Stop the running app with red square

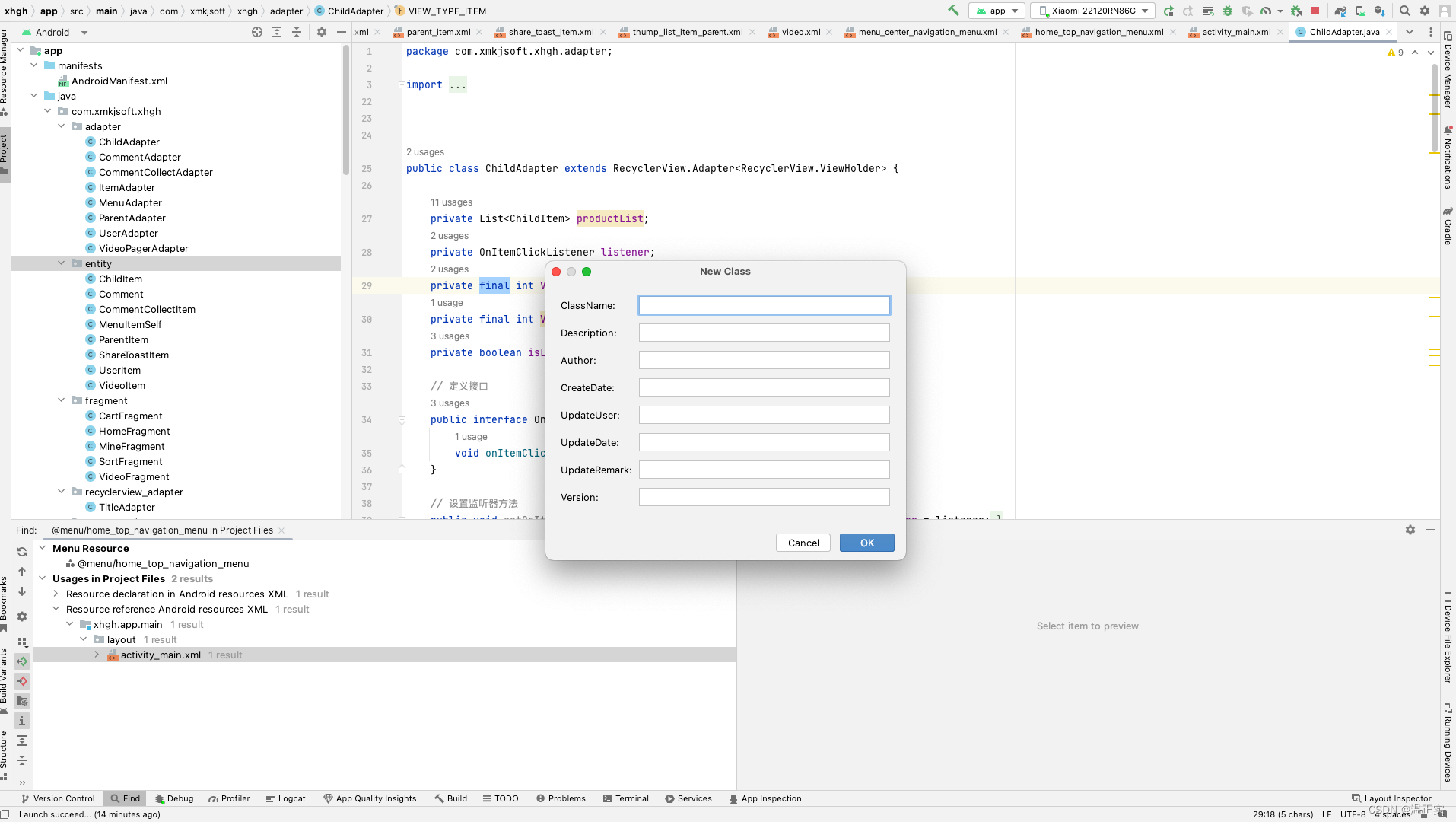[1315, 11]
